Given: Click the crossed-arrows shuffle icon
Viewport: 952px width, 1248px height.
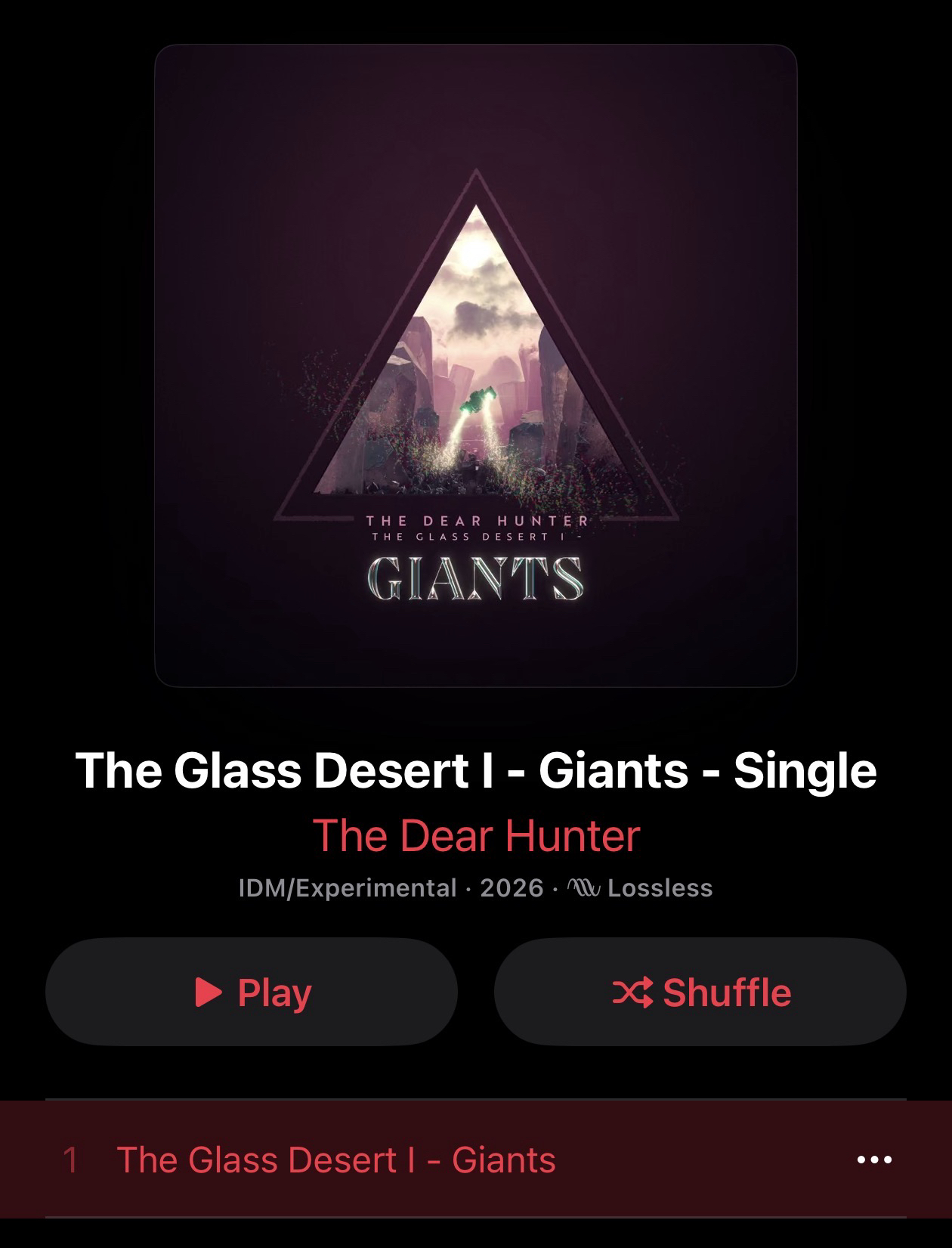Looking at the screenshot, I should (633, 993).
